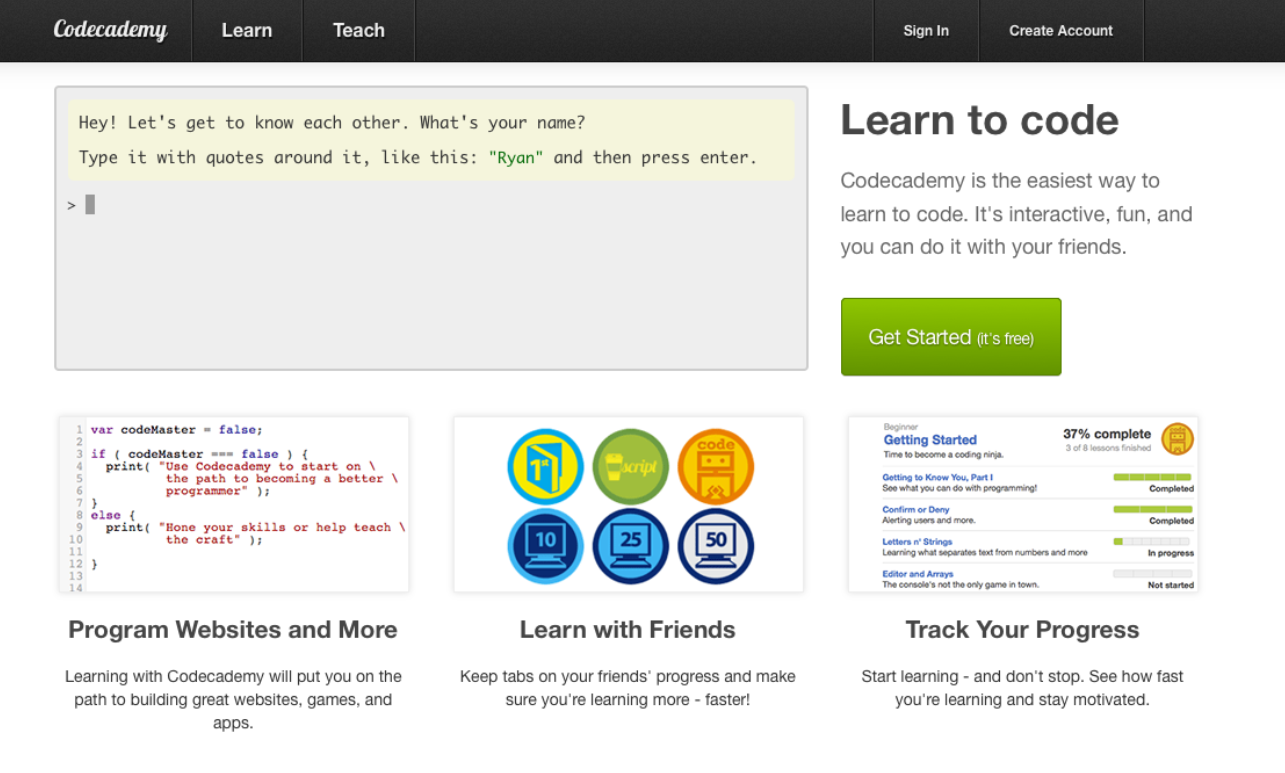Viewport: 1285px width, 773px height.
Task: Select the light blue 10 badge
Action: point(545,546)
